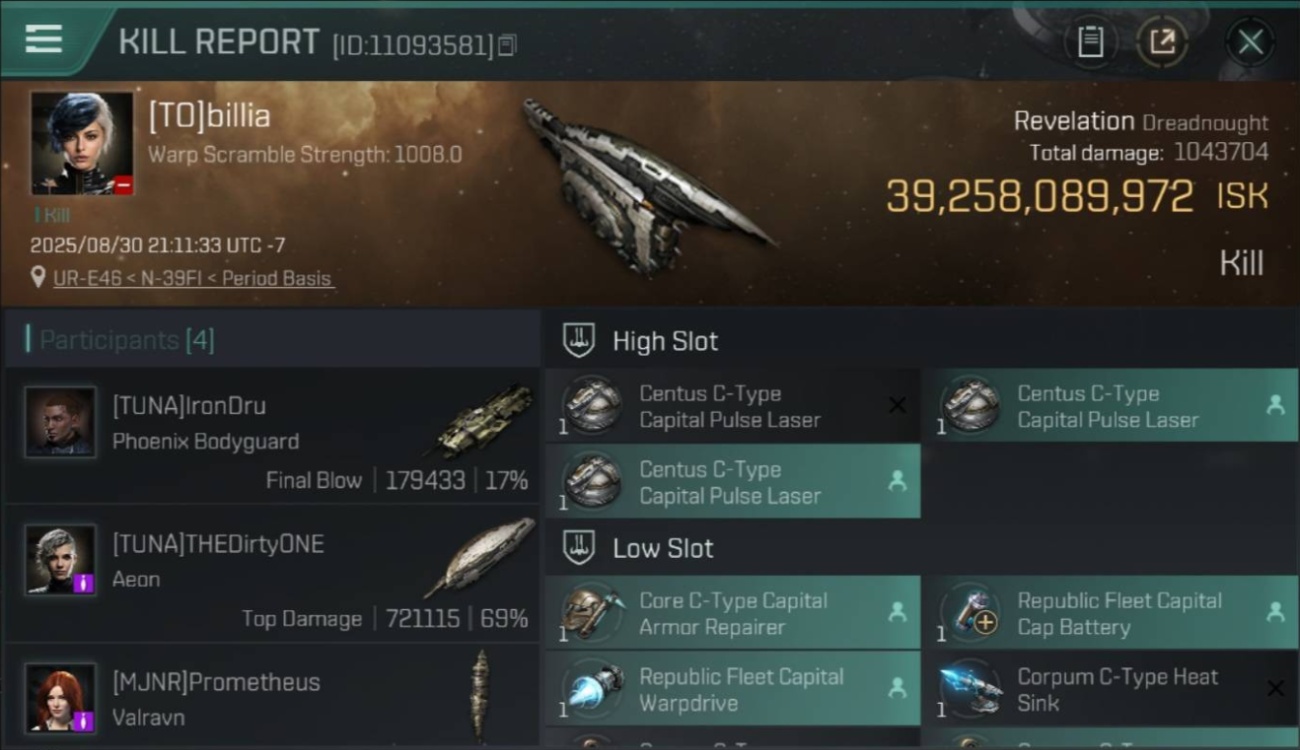Open IronDru participant portrait

[x=60, y=422]
